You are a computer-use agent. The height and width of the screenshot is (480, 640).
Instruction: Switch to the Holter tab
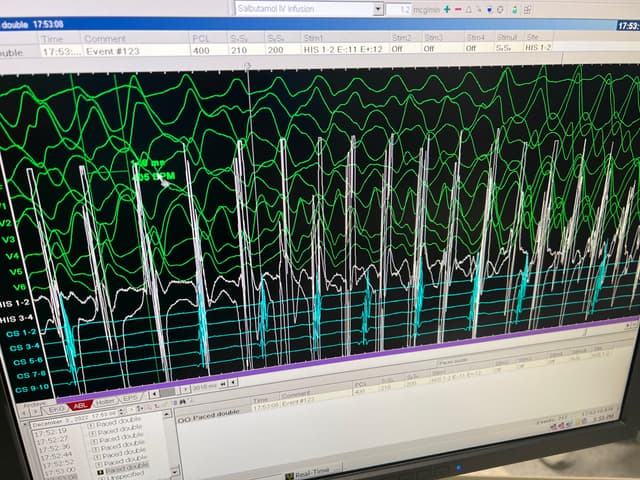point(105,402)
